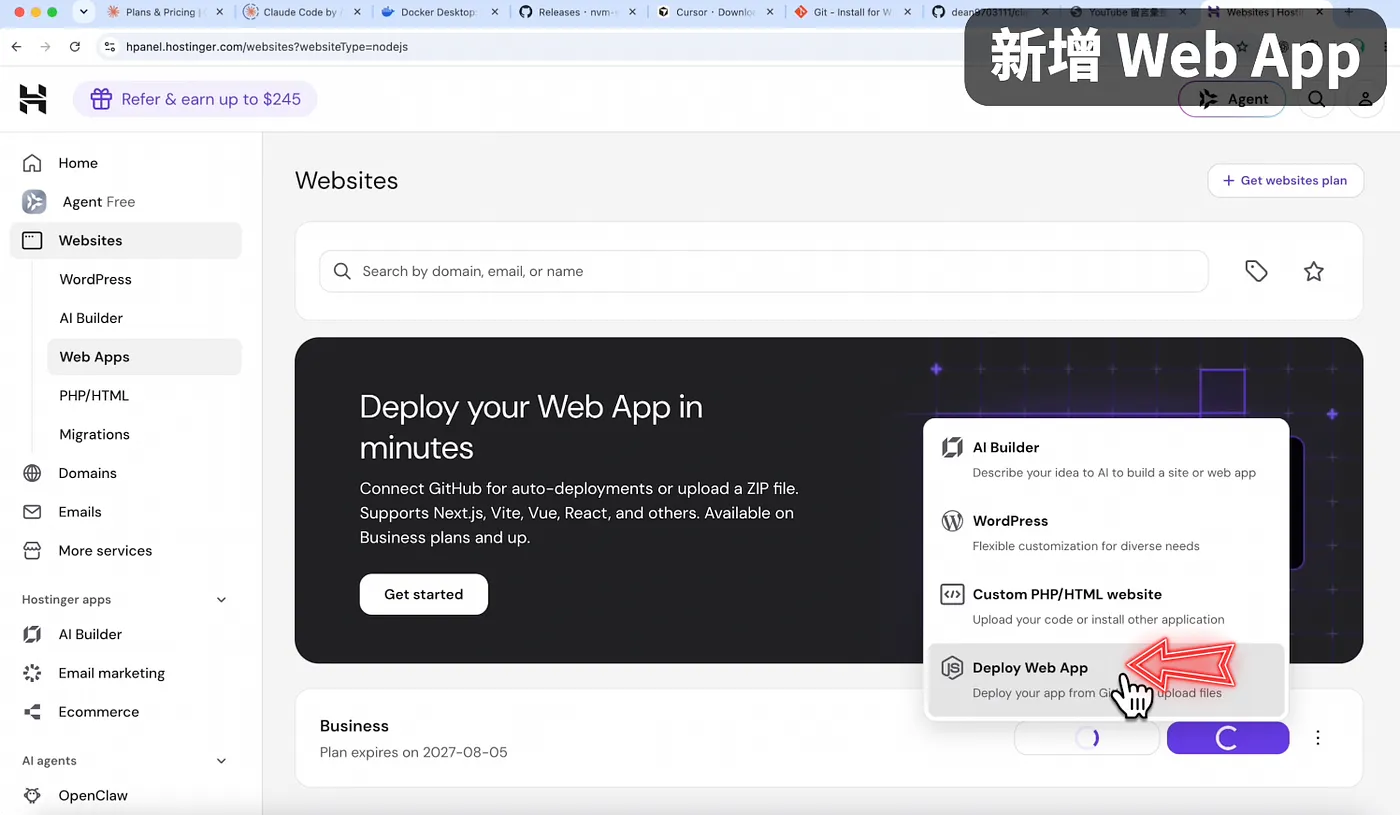Click the Get started button

coord(424,594)
